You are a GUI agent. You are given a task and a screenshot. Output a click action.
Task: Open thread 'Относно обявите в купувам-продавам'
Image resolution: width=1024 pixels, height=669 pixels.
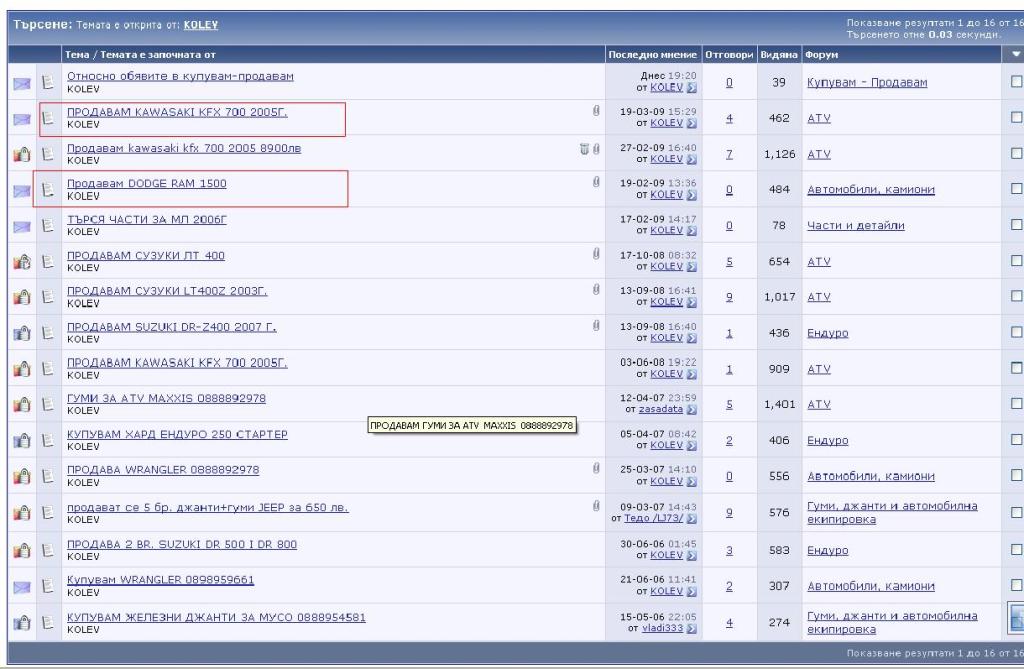pos(180,76)
